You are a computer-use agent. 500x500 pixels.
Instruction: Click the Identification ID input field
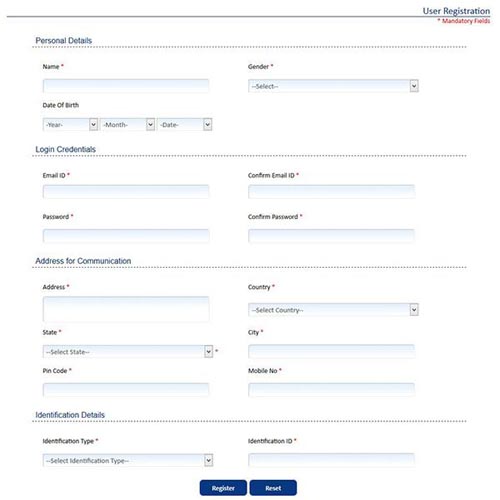tap(331, 460)
